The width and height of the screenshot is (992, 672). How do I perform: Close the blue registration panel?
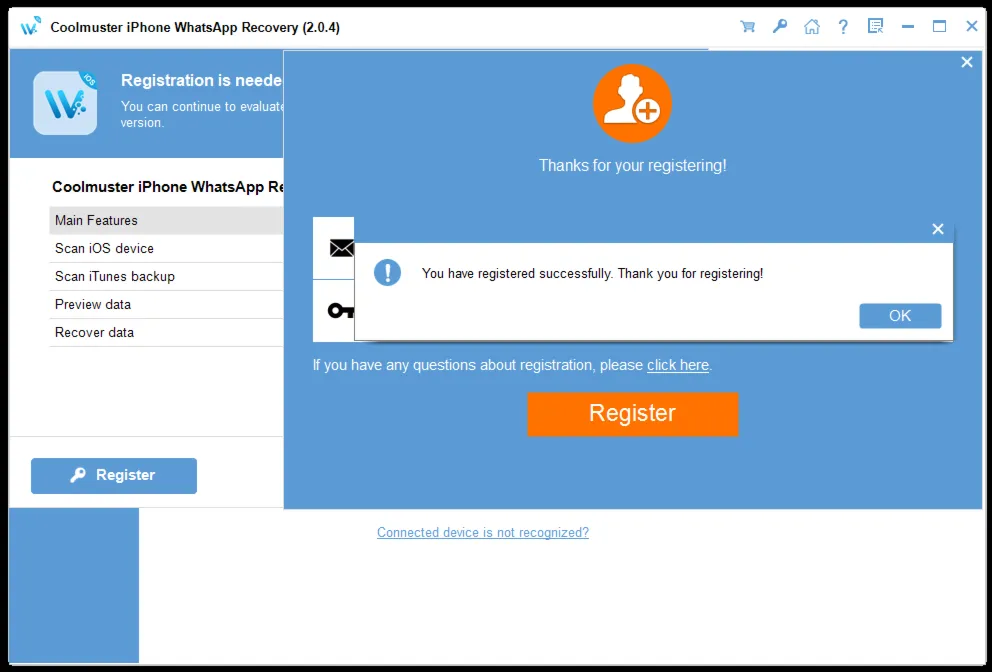967,62
